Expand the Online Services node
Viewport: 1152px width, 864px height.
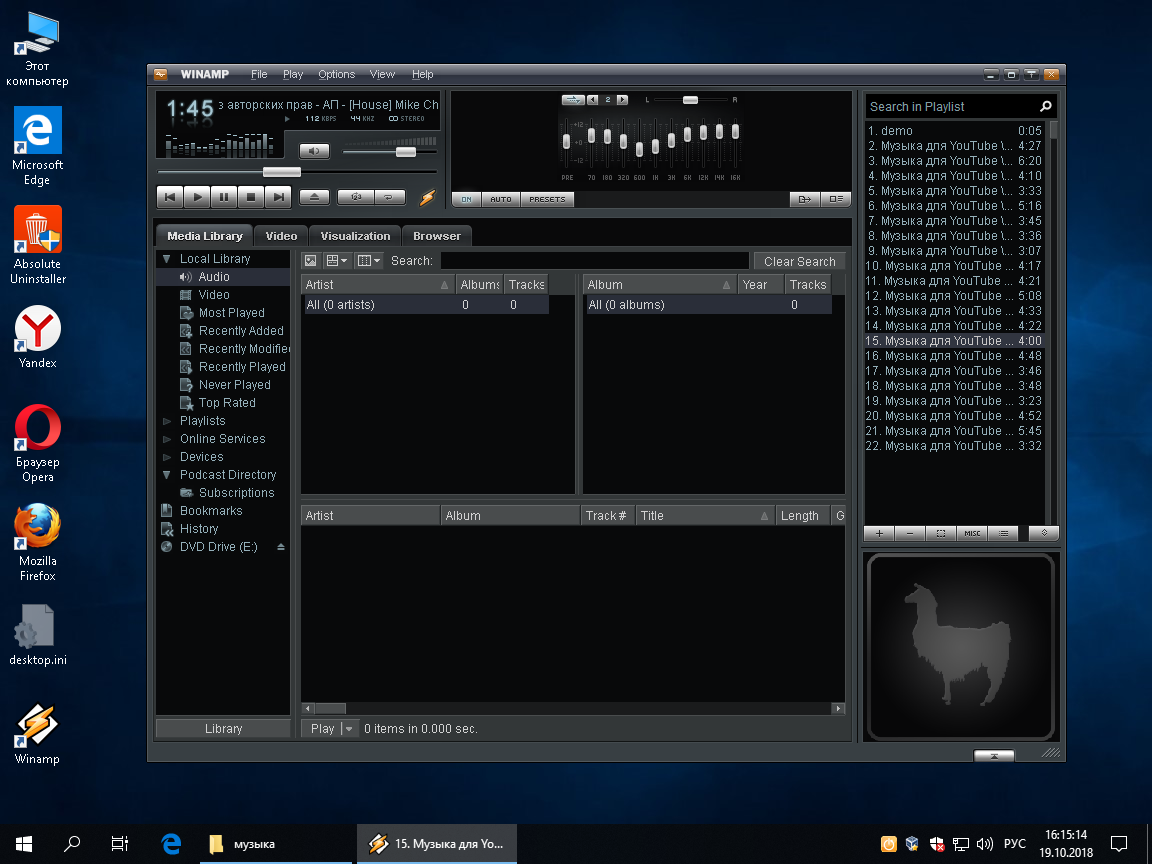(167, 439)
